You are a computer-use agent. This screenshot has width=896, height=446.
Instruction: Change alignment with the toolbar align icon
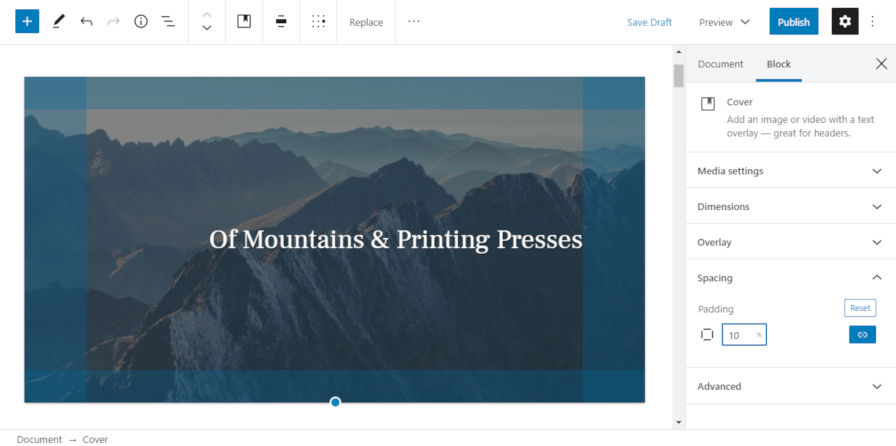pos(281,21)
